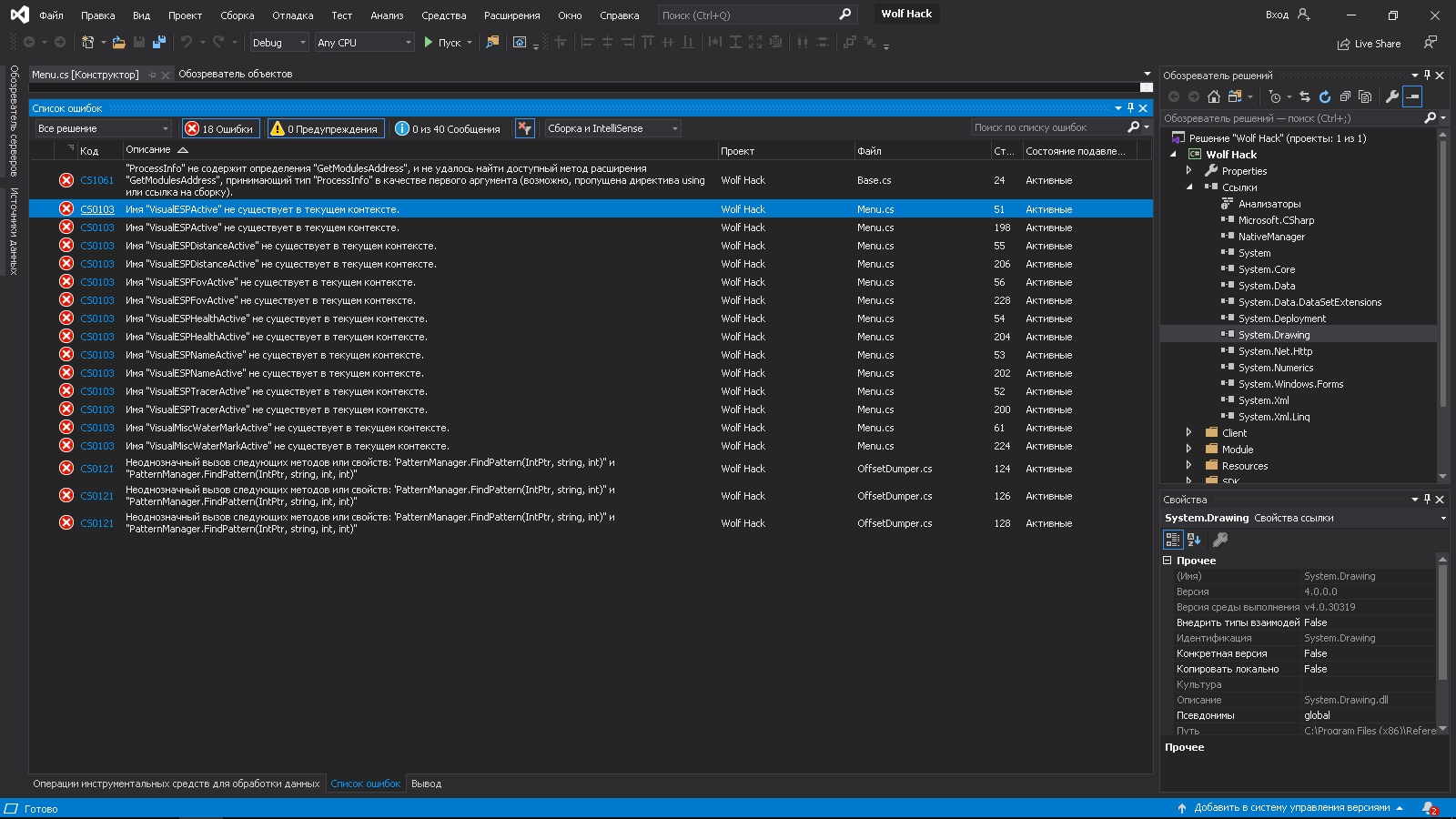
Task: Click the notifications icon in status bar
Action: 1430,808
